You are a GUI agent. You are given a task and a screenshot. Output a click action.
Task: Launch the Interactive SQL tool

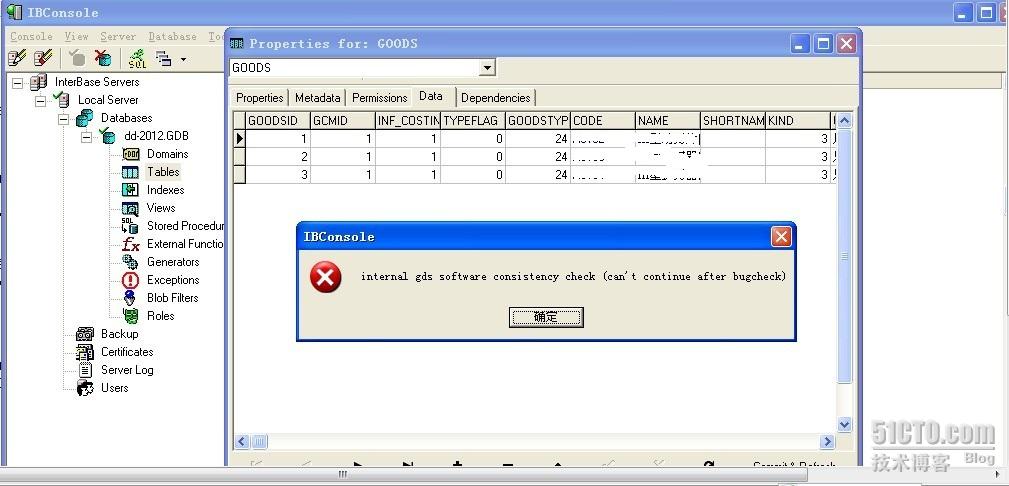tap(137, 59)
